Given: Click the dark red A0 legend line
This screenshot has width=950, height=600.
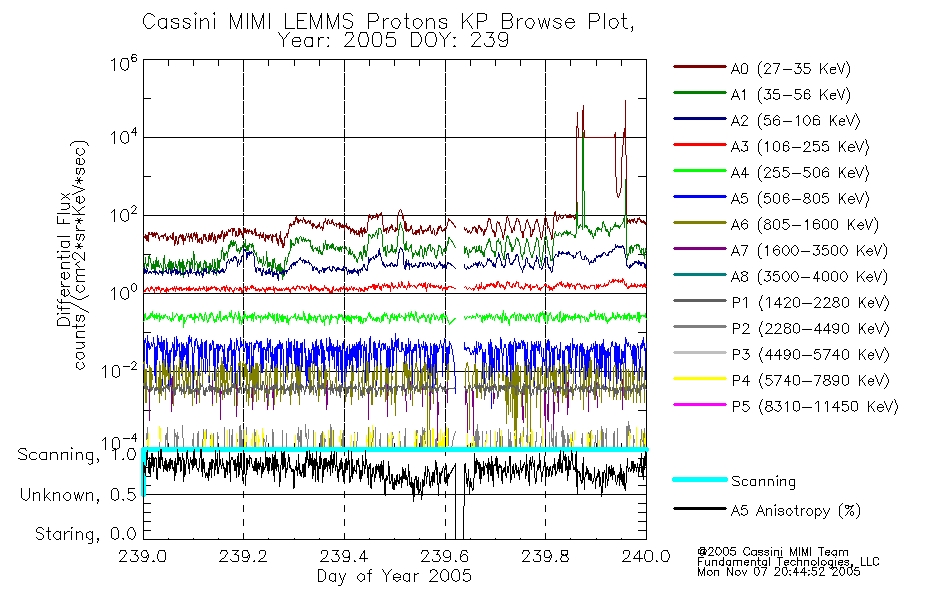Looking at the screenshot, I should coord(700,67).
